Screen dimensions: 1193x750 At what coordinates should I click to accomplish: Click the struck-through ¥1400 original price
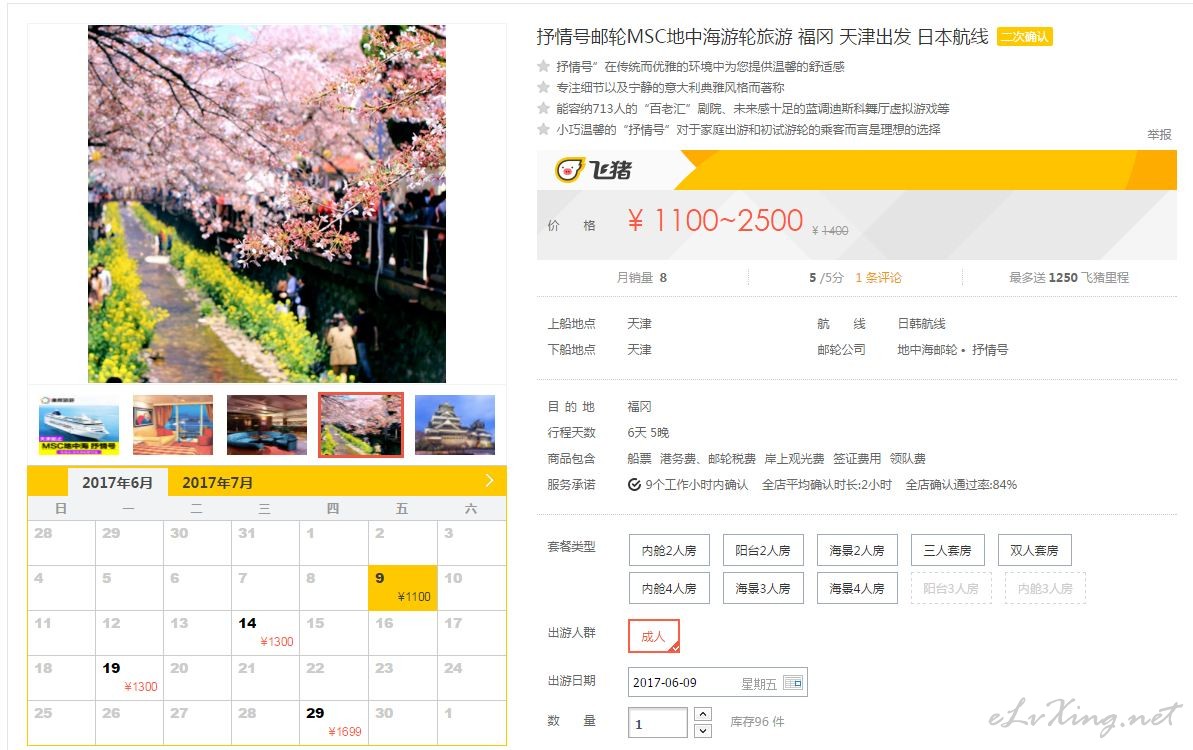[x=830, y=230]
